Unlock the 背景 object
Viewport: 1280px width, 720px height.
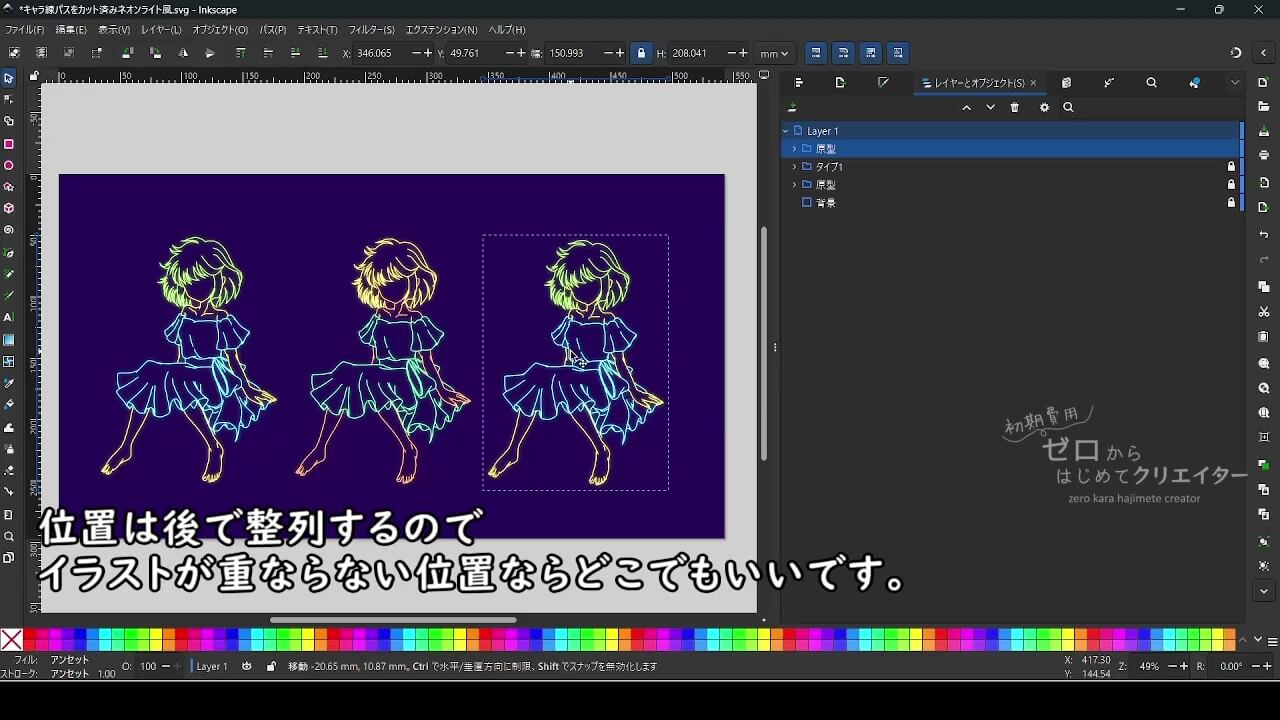click(1231, 203)
